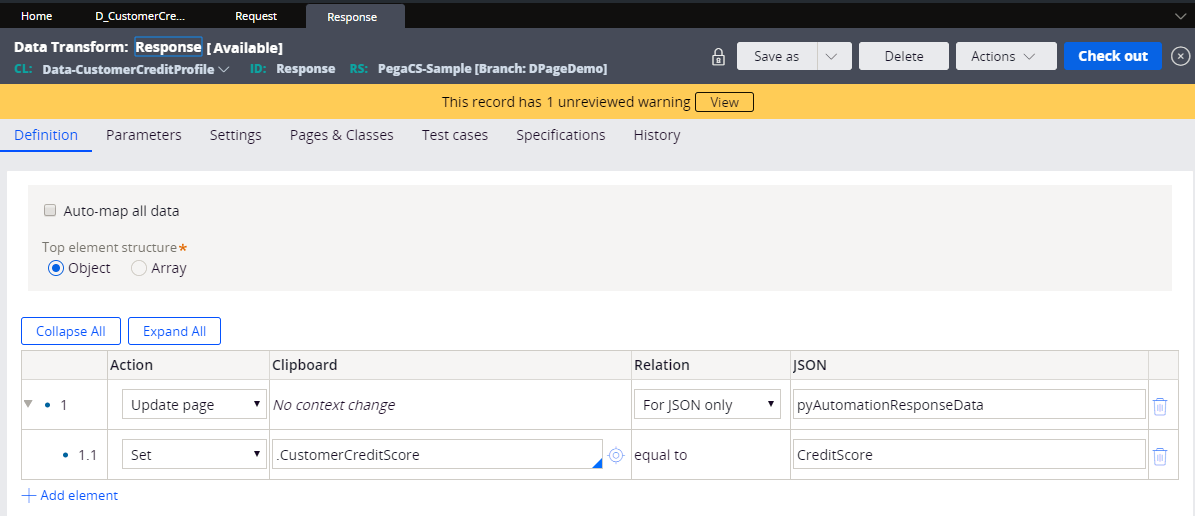This screenshot has width=1195, height=516.
Task: Switch to the Request tab
Action: (256, 15)
